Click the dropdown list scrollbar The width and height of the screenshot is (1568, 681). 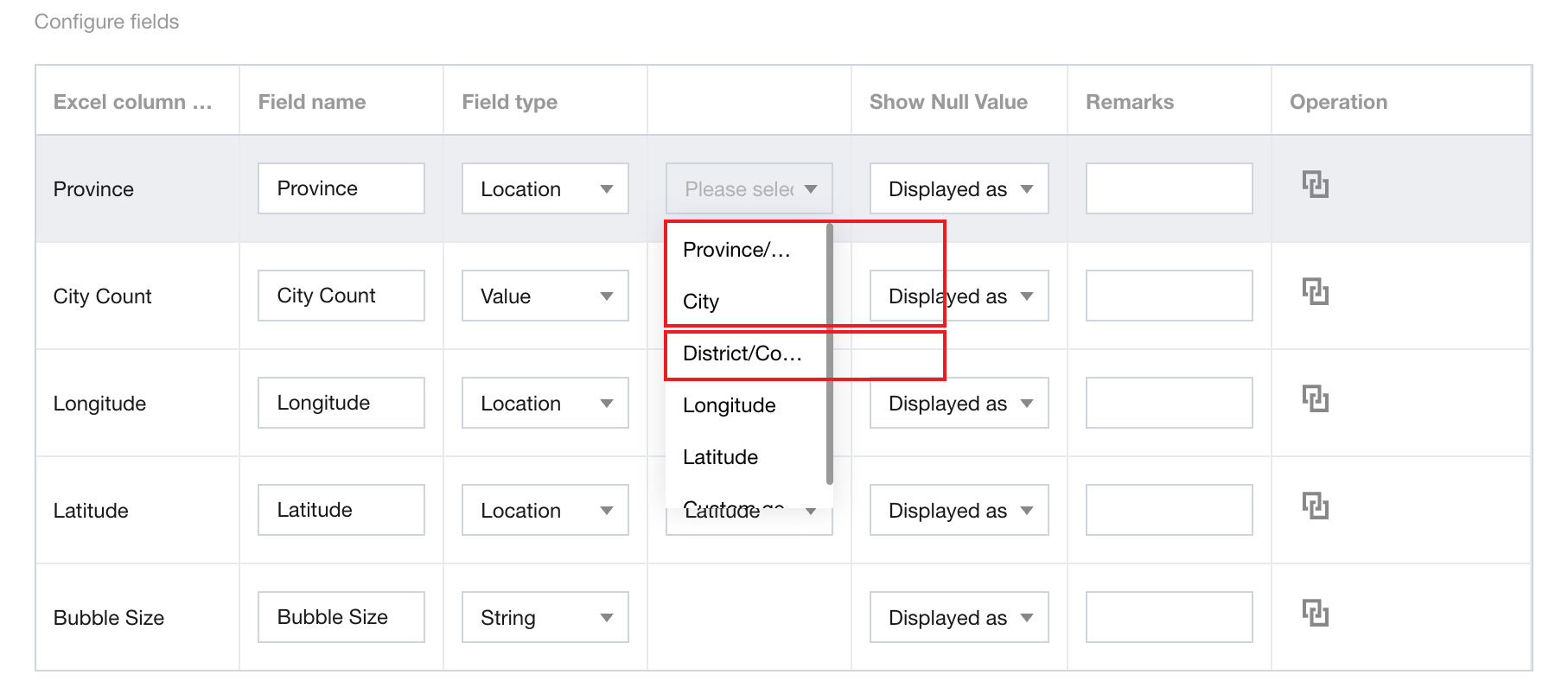pos(830,354)
